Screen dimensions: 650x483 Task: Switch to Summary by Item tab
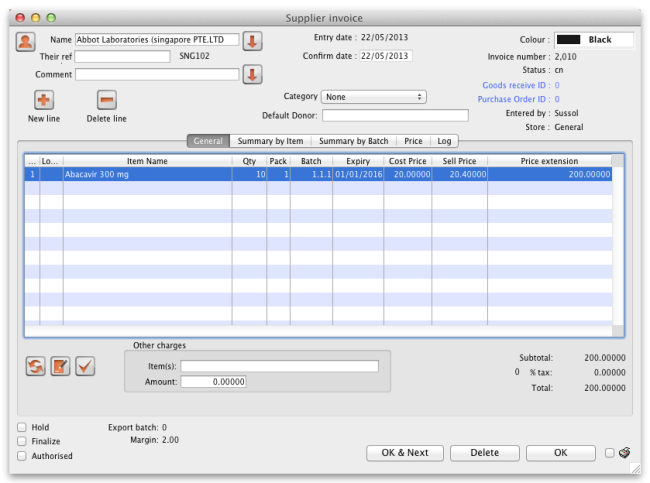(x=269, y=141)
